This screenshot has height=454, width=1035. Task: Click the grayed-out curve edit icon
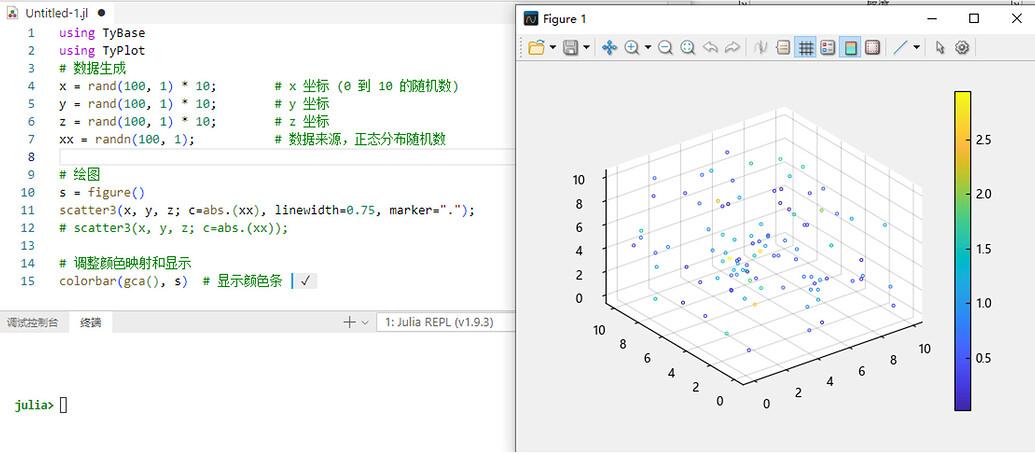761,48
